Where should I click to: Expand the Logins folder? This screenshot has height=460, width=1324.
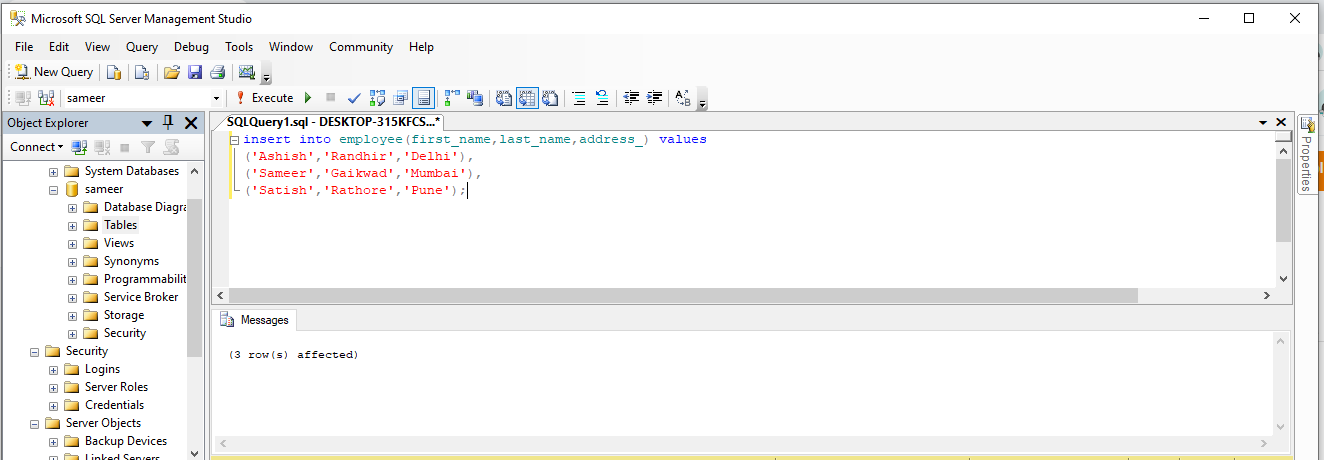click(x=53, y=369)
